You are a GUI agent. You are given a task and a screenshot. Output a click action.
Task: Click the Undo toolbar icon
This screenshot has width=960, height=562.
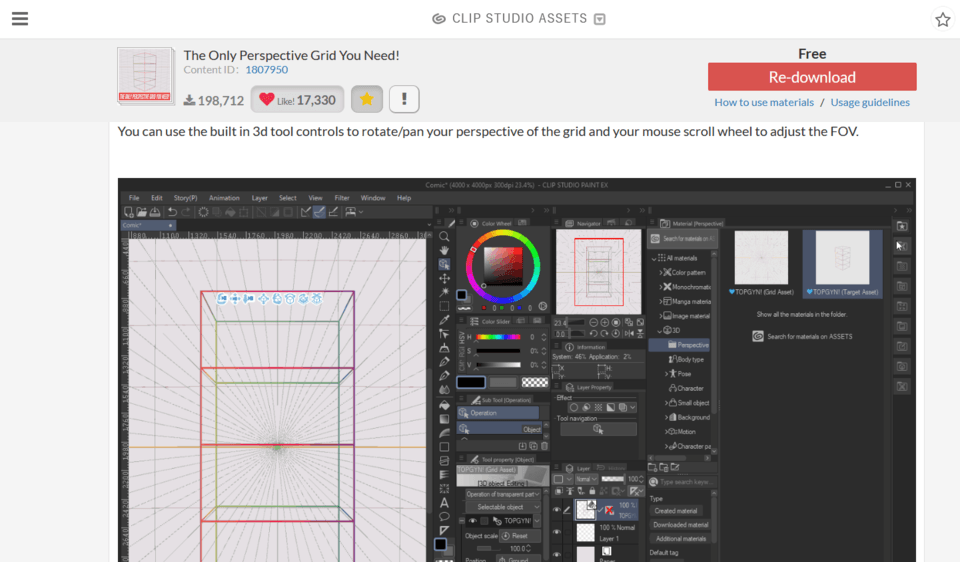(172, 212)
